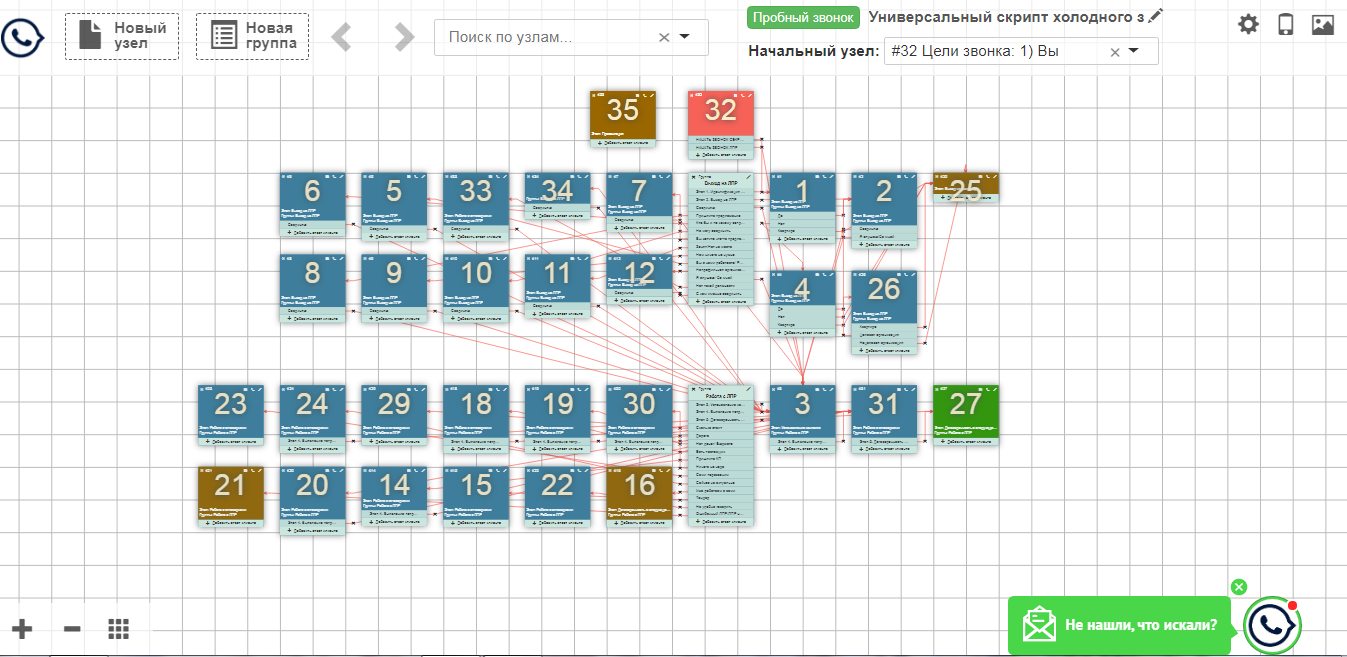The height and width of the screenshot is (657, 1347).
Task: Expand the node search dropdown arrow
Action: coord(685,37)
